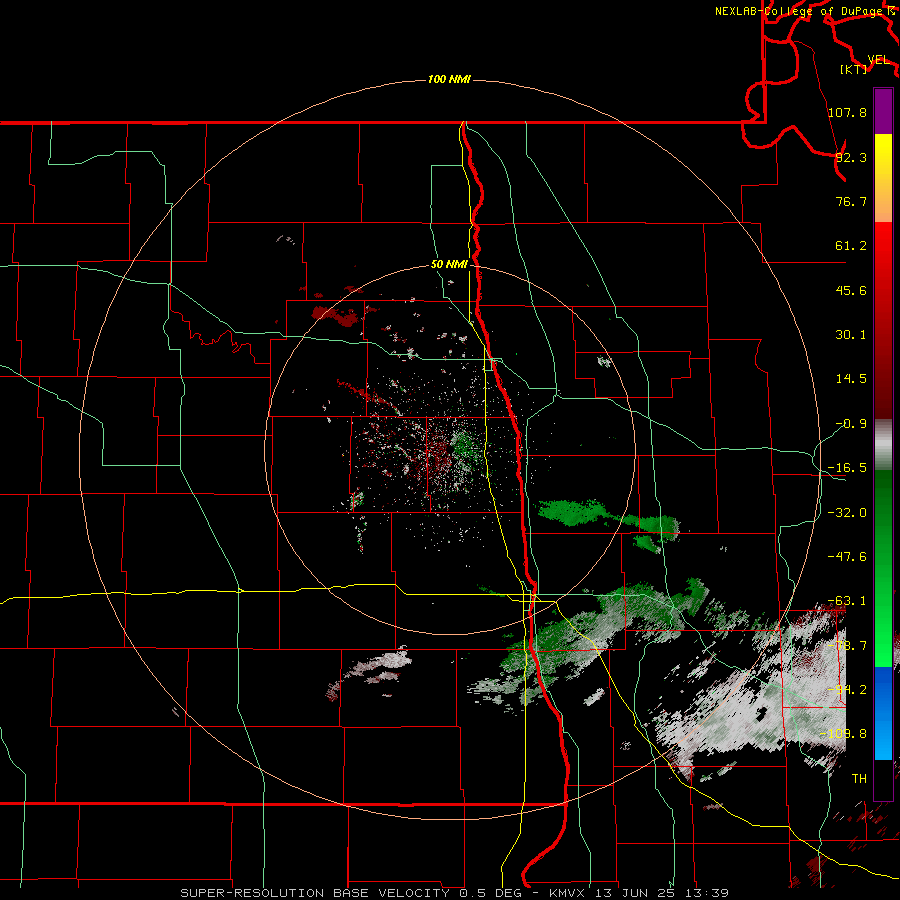
Task: Click the 107.8 value on velocity scale
Action: click(847, 112)
